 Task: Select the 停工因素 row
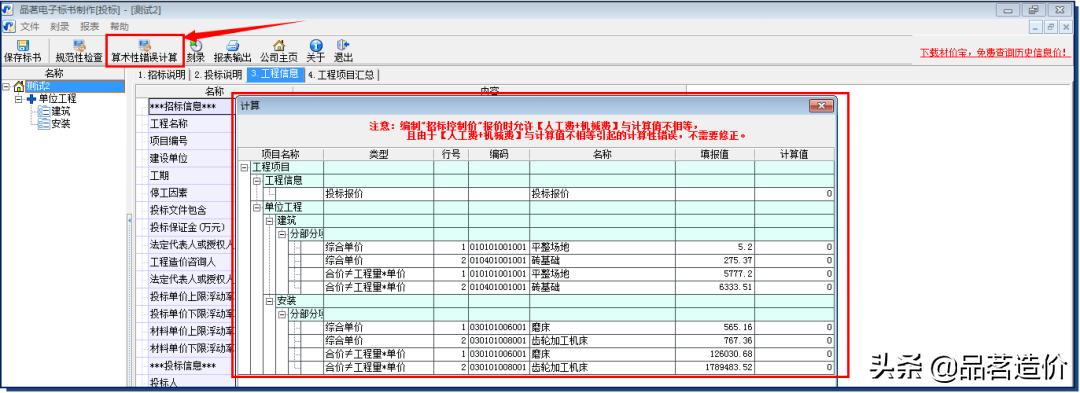click(x=190, y=192)
